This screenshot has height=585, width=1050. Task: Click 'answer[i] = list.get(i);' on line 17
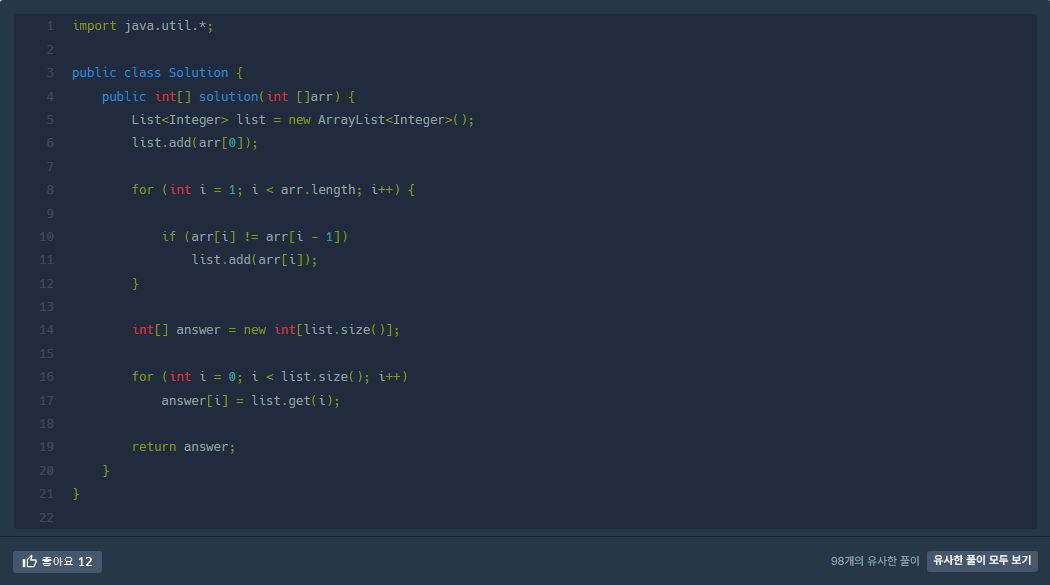(x=250, y=400)
